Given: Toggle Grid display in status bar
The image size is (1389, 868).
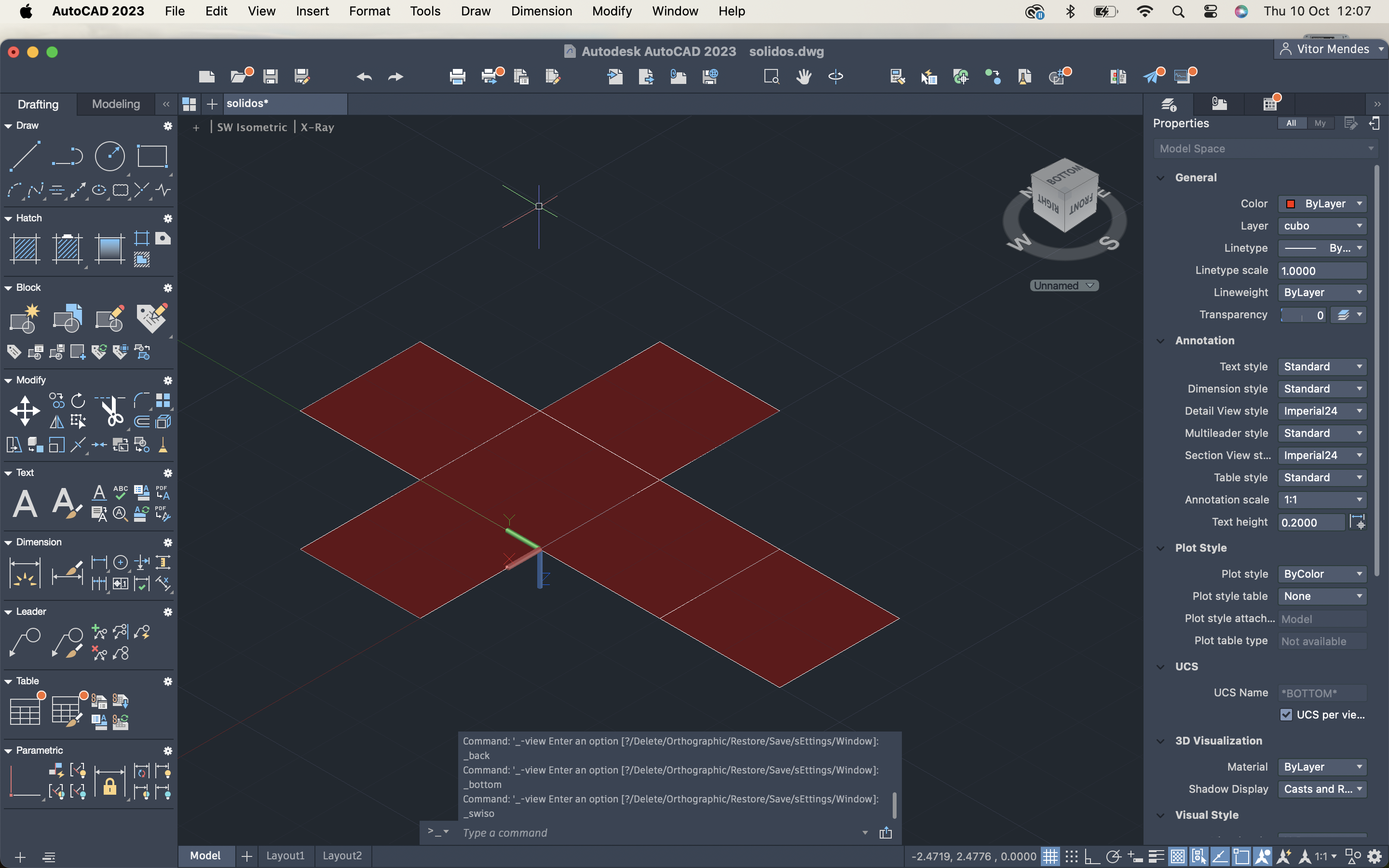Looking at the screenshot, I should (x=1050, y=856).
